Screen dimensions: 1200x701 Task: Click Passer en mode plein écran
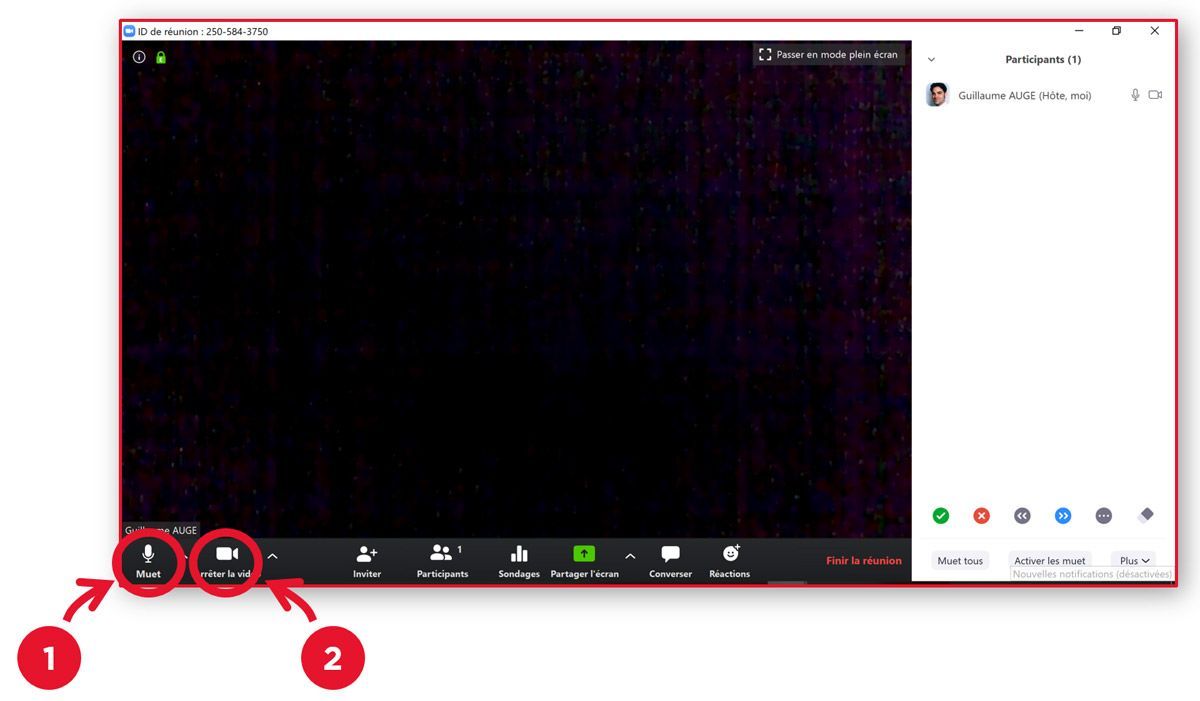click(828, 55)
